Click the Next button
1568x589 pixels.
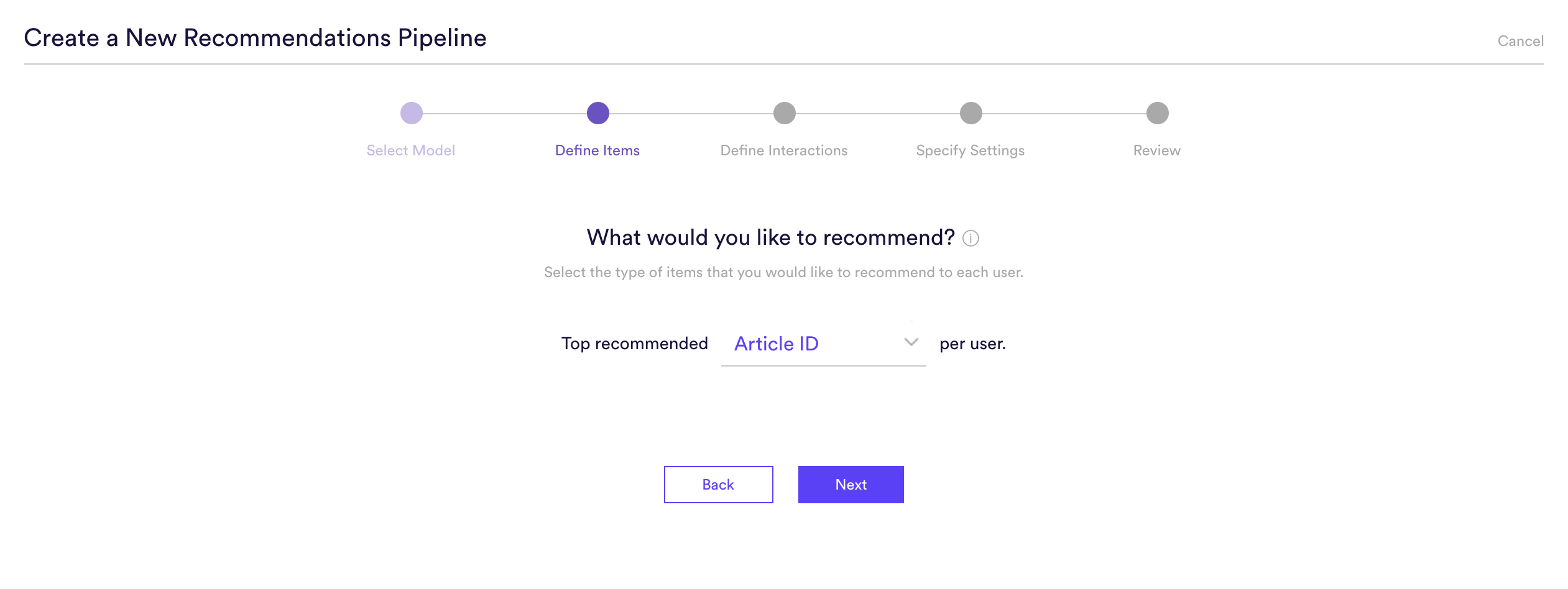[x=851, y=485]
